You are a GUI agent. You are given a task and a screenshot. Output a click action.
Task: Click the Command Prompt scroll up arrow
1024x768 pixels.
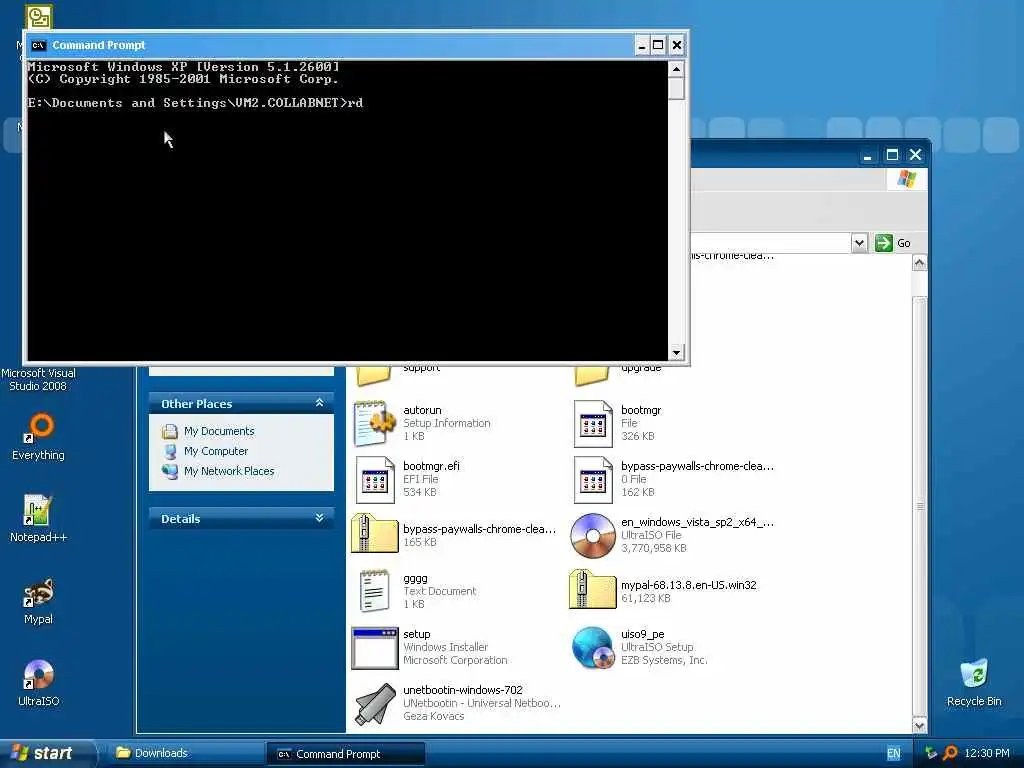point(676,69)
